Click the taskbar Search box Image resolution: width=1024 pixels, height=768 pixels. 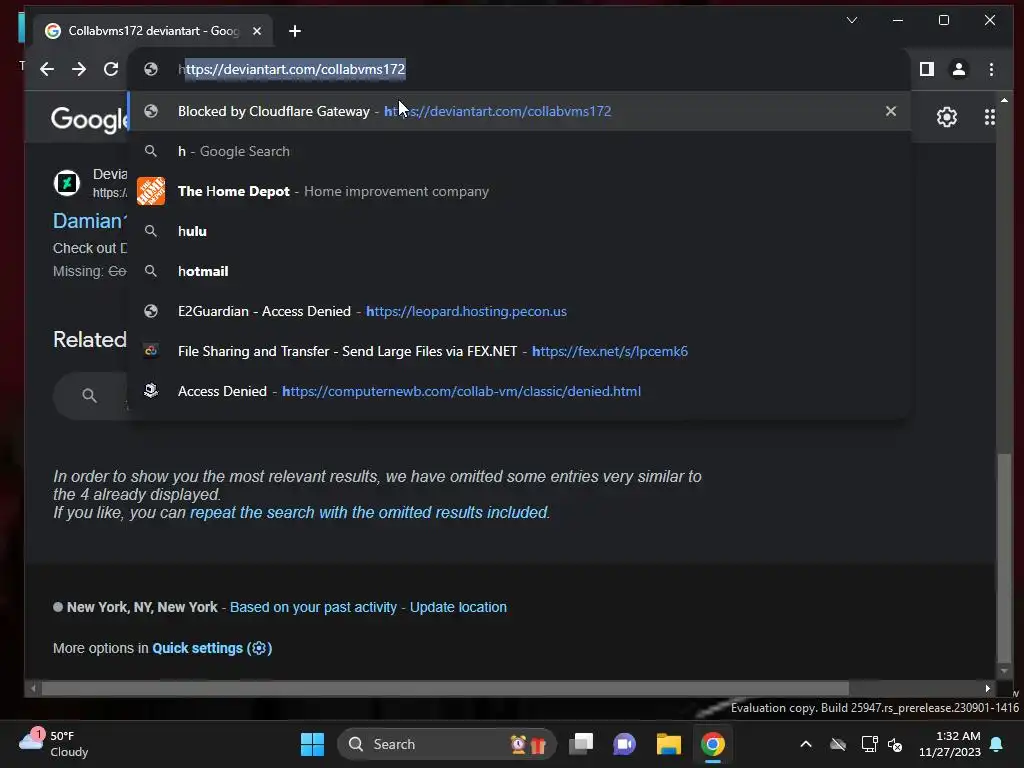(447, 744)
